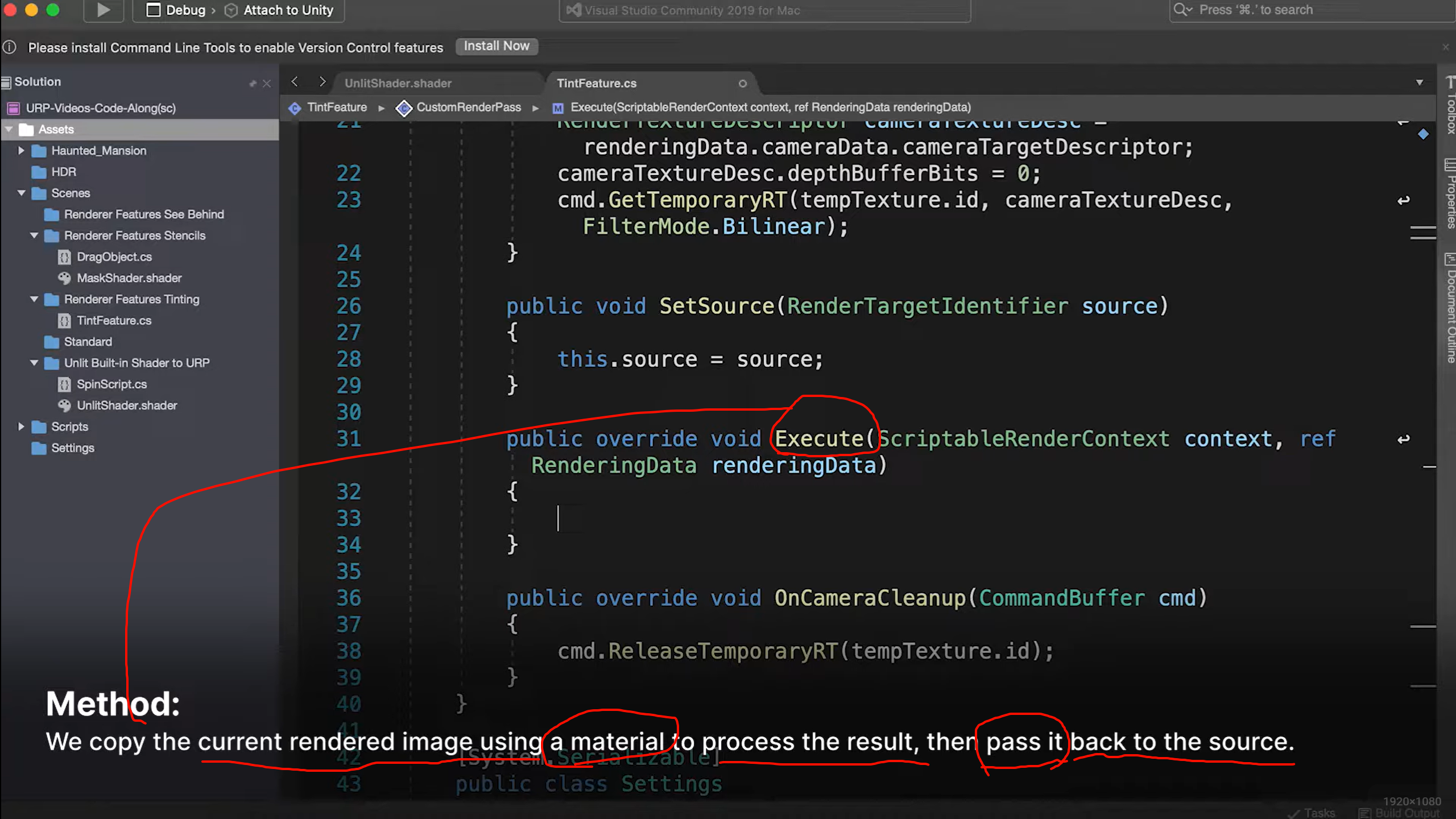Open the Toolbox side panel
Screen dimensions: 1456x819
tap(1450, 105)
